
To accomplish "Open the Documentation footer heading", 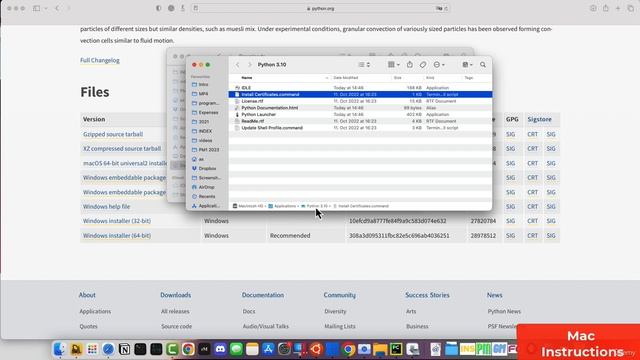I will click(263, 295).
